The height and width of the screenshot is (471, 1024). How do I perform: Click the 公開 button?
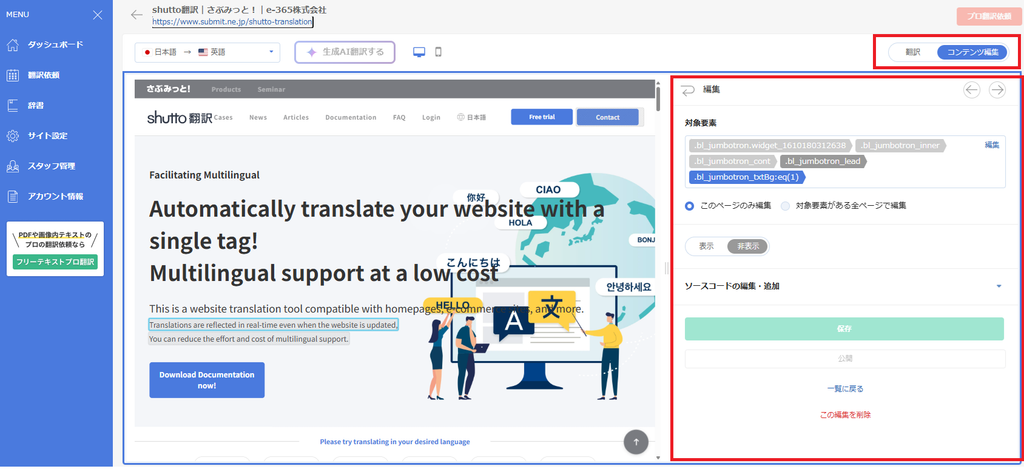845,359
